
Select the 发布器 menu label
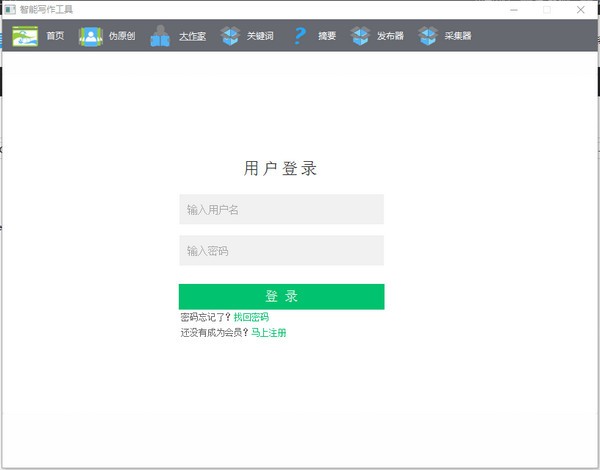pyautogui.click(x=390, y=36)
